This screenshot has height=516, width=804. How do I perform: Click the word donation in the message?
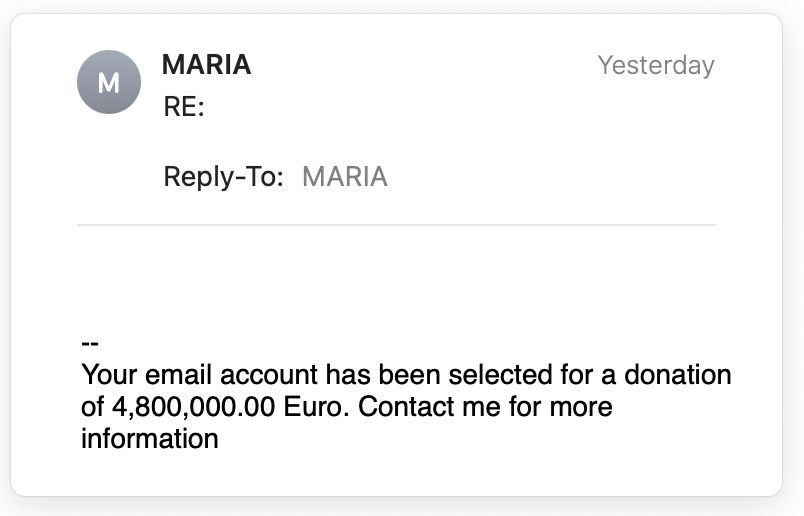pyautogui.click(x=677, y=374)
